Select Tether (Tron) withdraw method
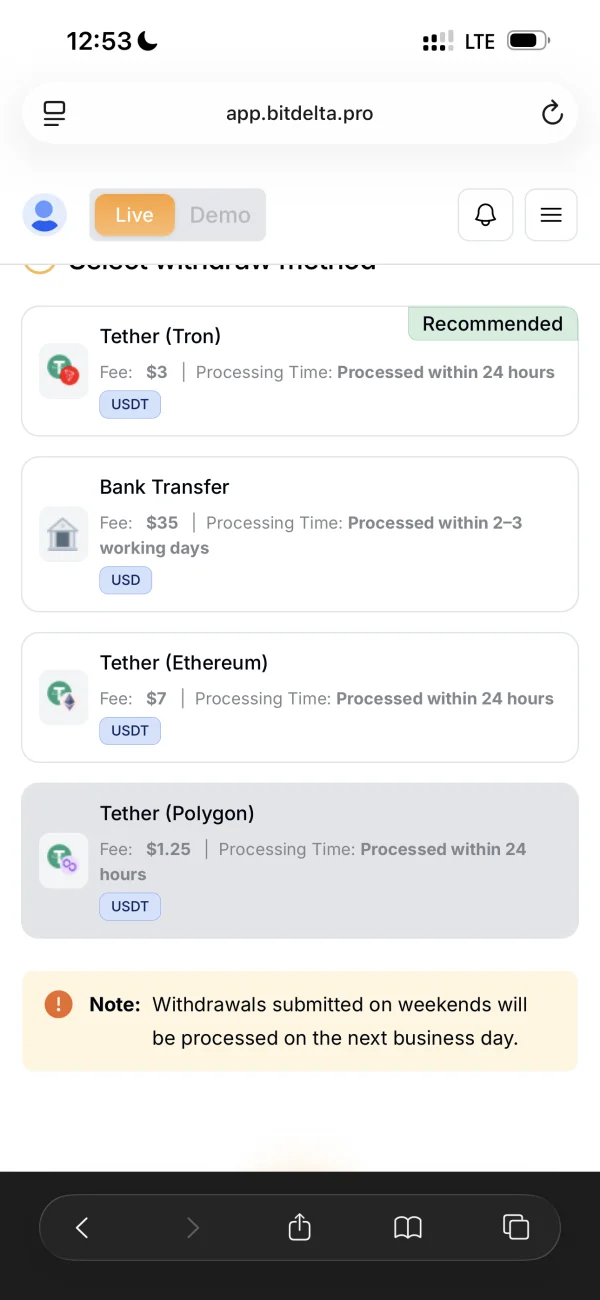 coord(300,371)
